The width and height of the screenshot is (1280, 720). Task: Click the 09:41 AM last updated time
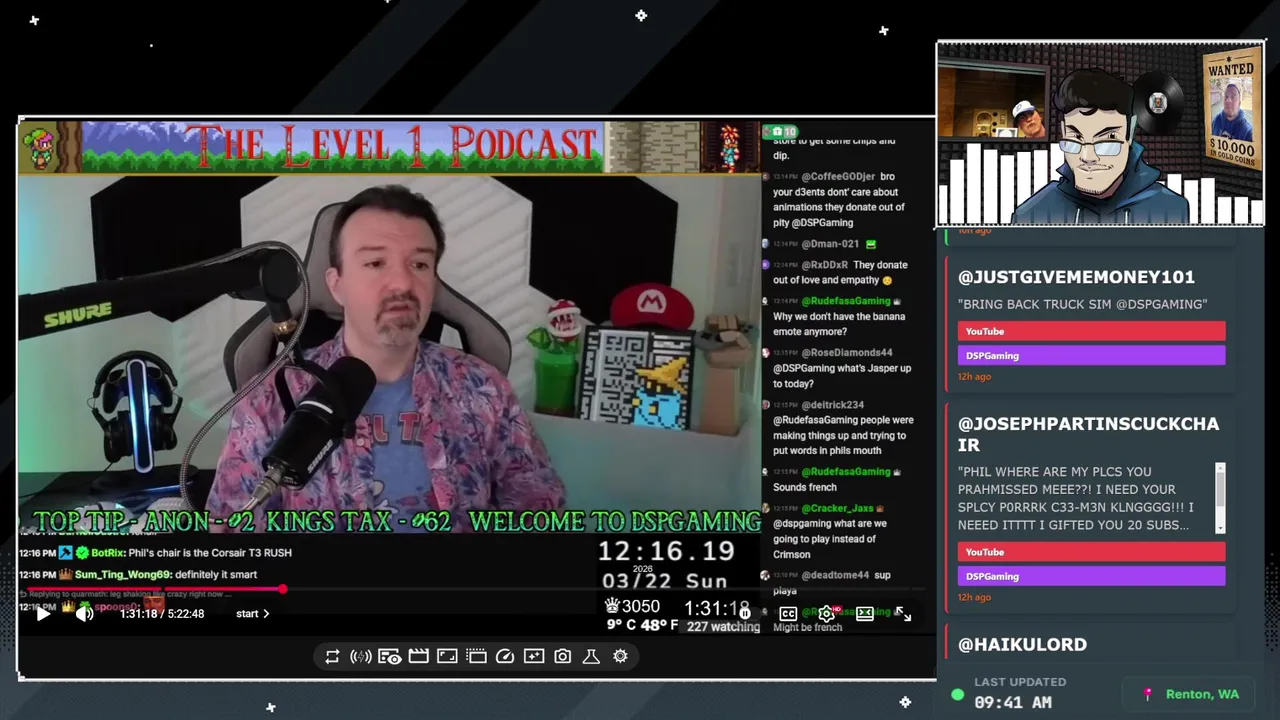tap(1013, 703)
